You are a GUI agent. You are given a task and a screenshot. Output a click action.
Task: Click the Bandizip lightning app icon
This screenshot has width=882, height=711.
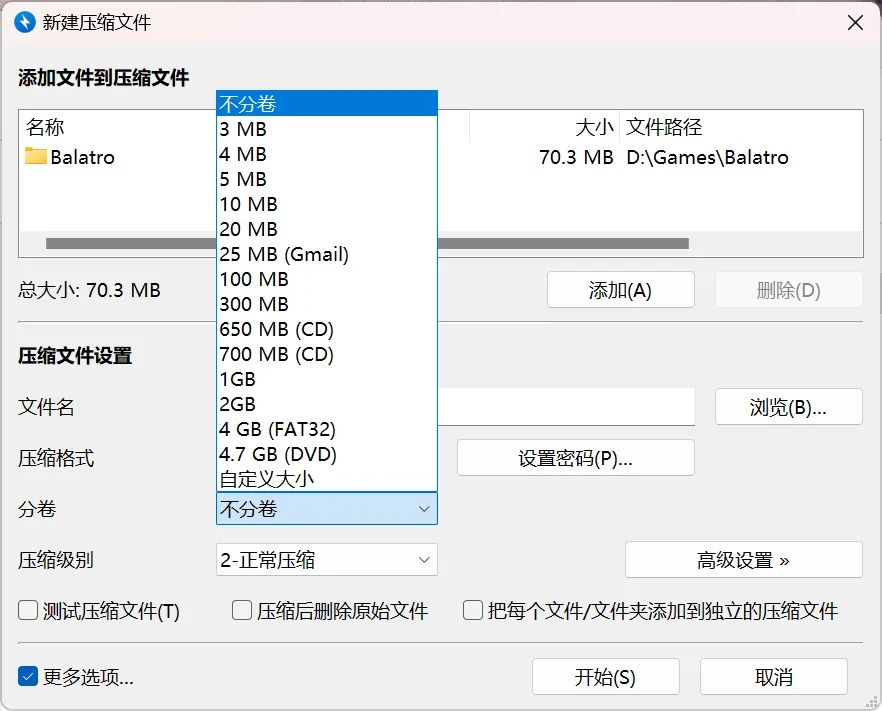pyautogui.click(x=25, y=22)
